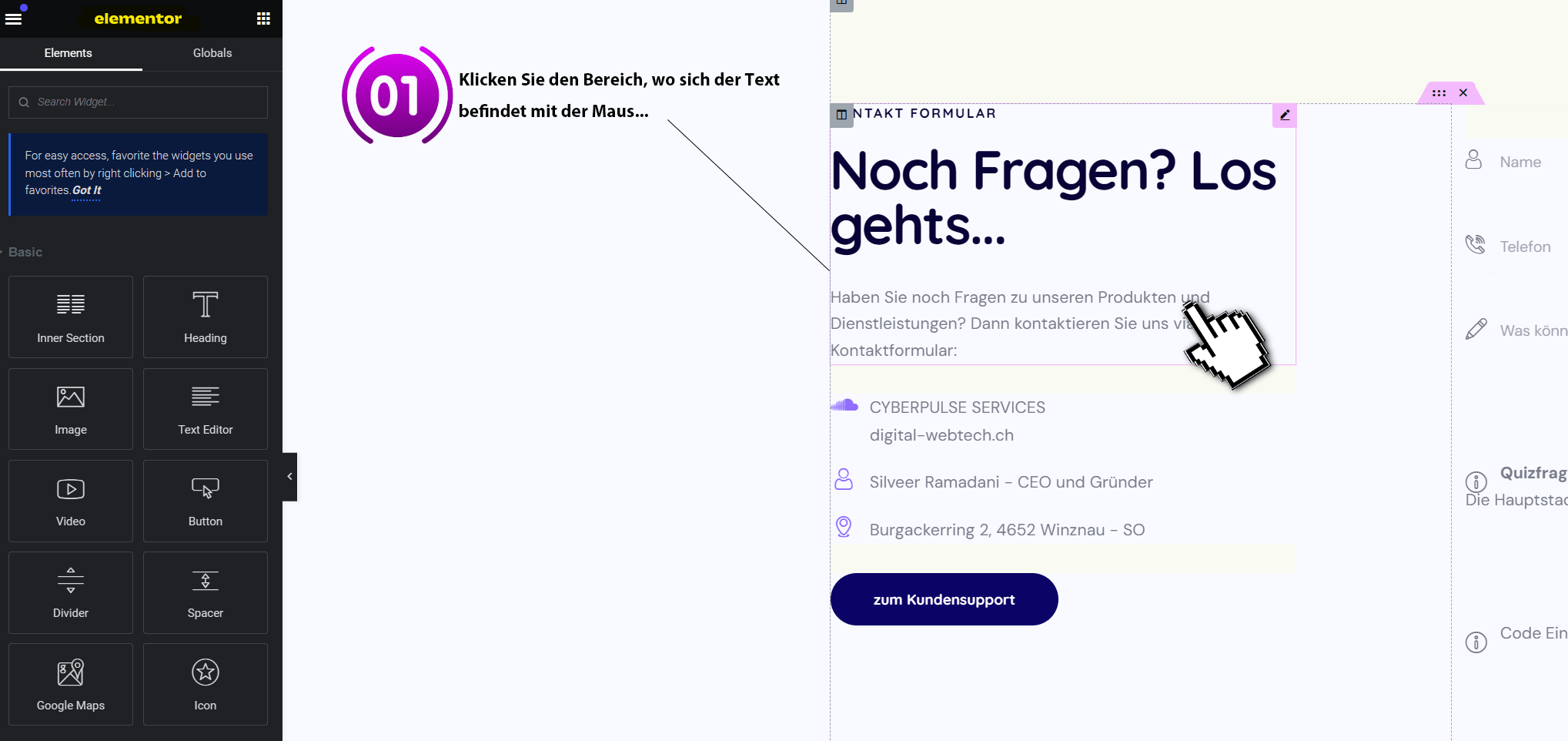
Task: Collapse the Elementor sidebar panel
Action: coord(289,476)
